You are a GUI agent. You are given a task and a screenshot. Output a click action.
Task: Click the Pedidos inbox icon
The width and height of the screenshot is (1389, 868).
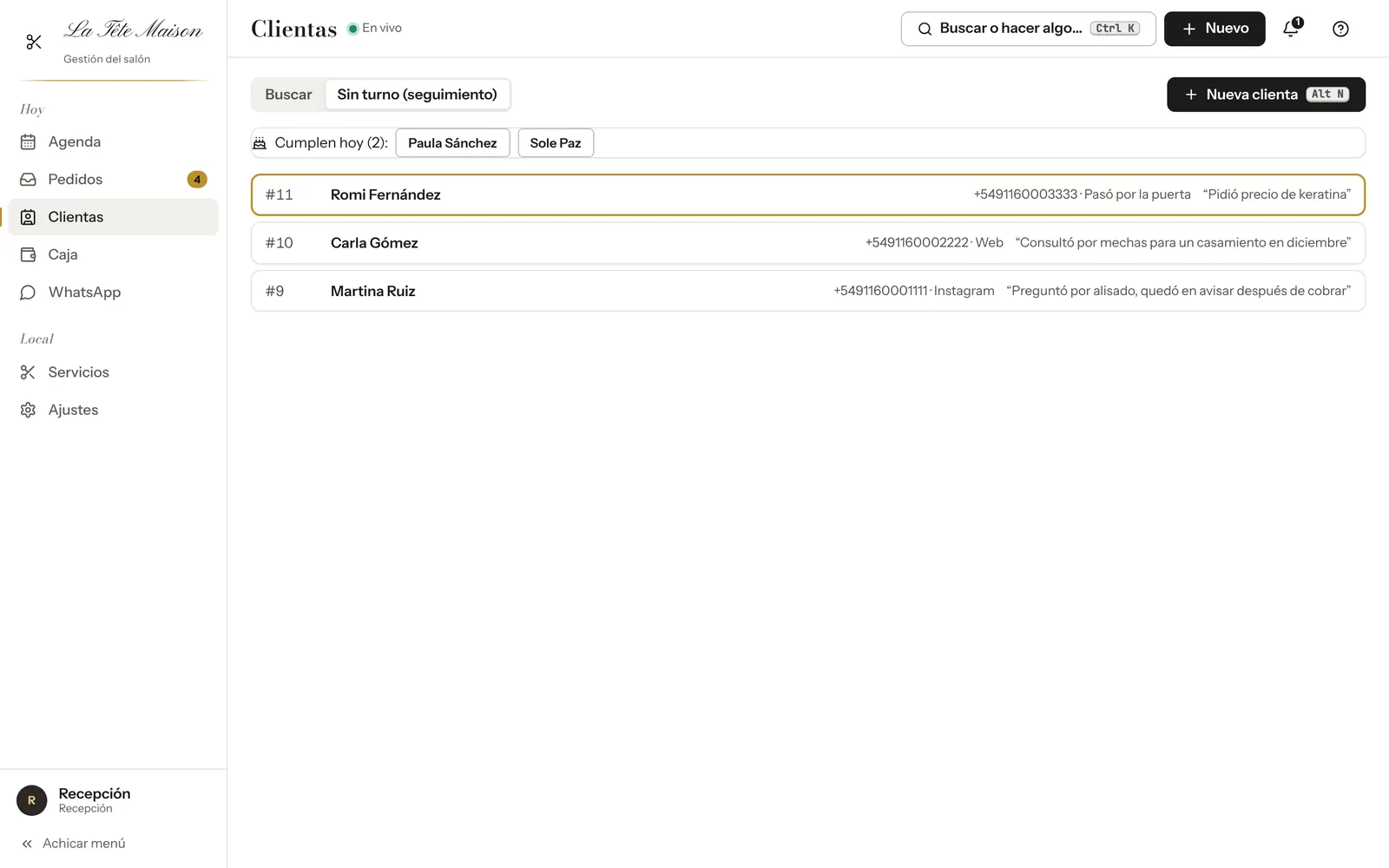(28, 180)
